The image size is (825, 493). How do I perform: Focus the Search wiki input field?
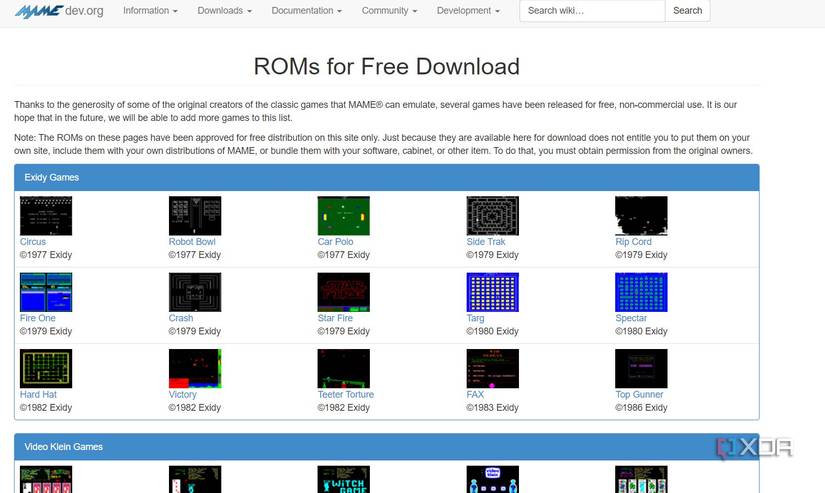pos(592,11)
